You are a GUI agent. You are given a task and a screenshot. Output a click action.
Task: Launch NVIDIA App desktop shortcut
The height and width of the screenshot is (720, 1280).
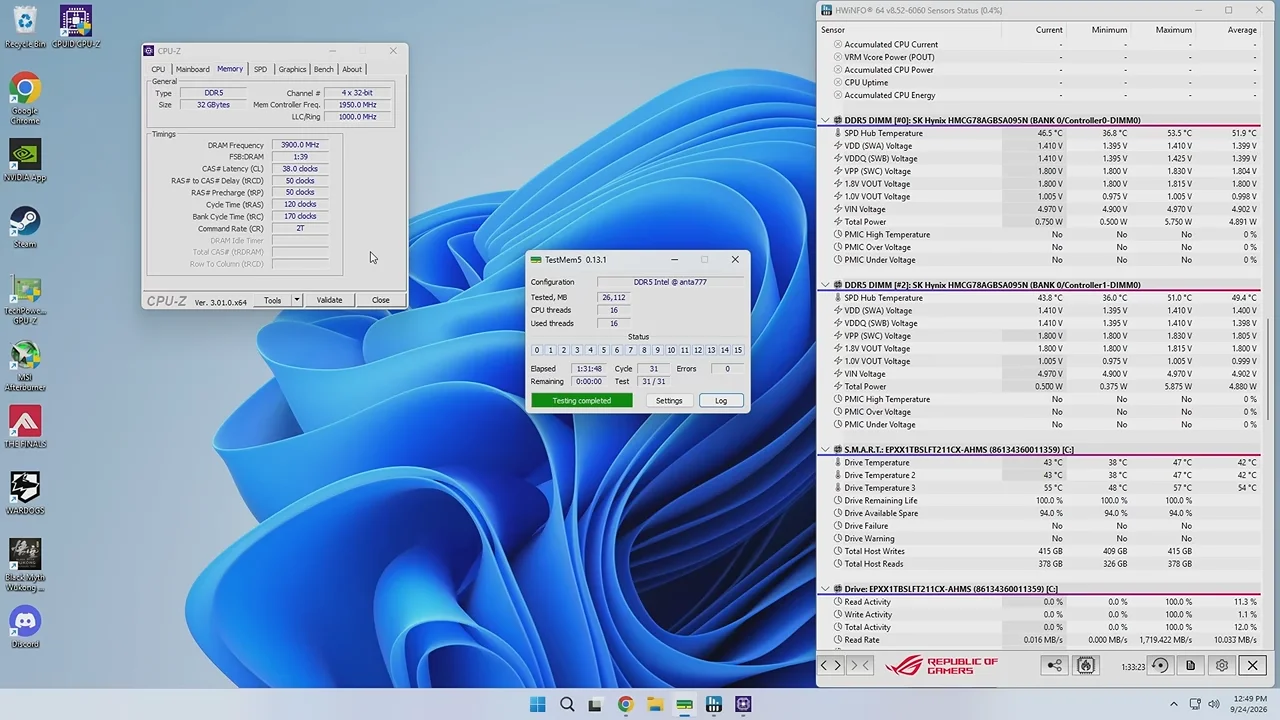pyautogui.click(x=25, y=161)
